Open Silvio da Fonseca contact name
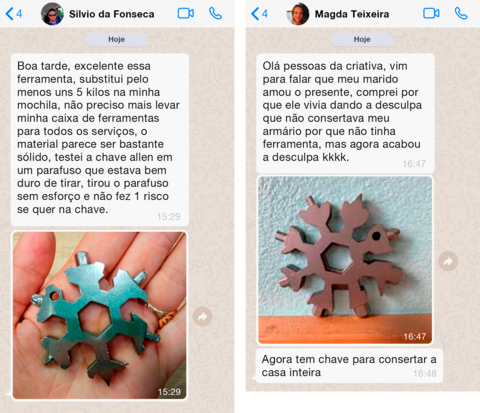 112,14
